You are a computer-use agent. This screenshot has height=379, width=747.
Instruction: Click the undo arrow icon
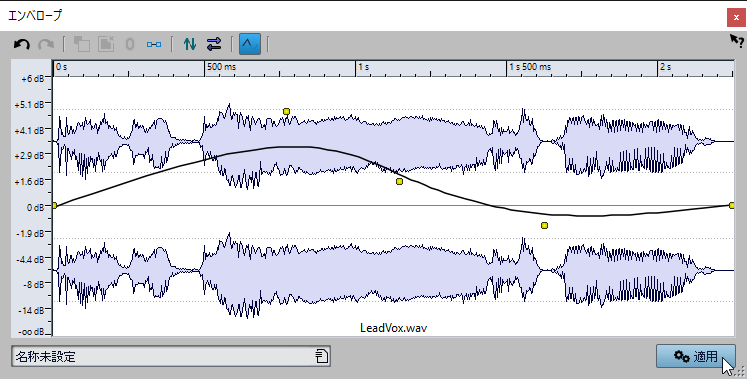pos(21,44)
